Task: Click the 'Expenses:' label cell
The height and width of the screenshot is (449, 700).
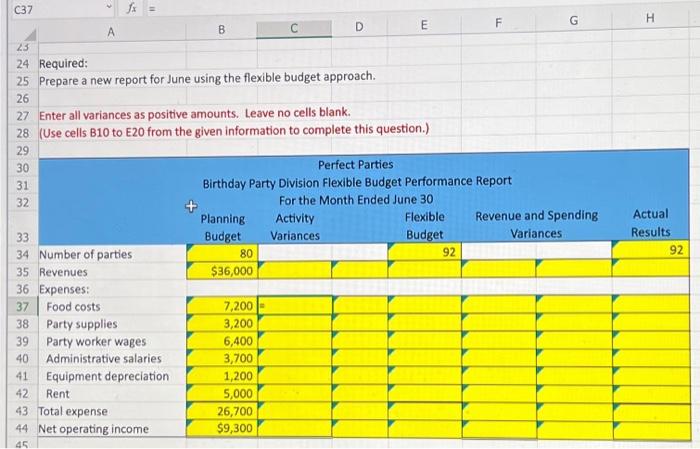Action: point(64,289)
